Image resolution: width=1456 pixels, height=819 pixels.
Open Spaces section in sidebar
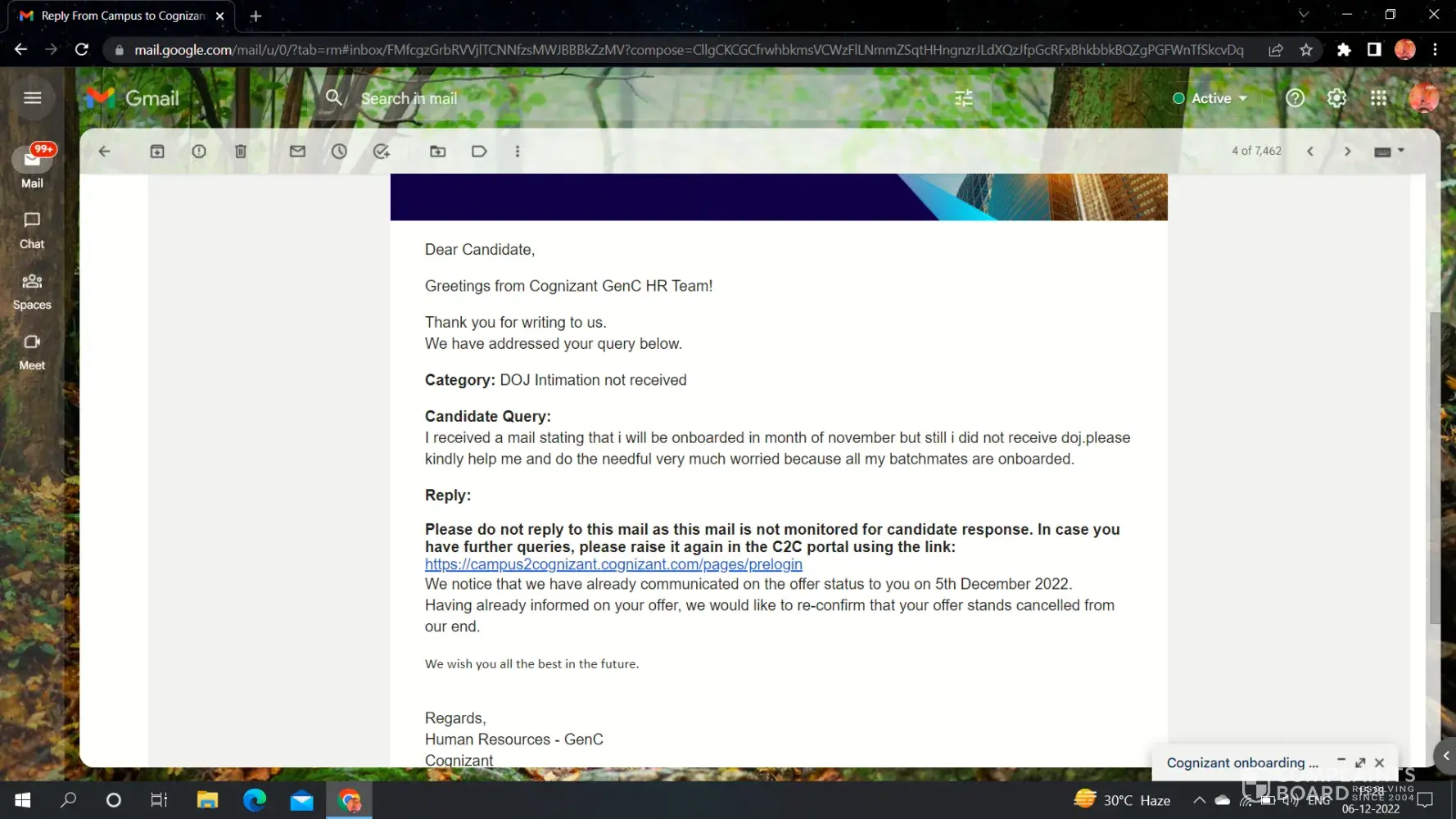coord(32,292)
